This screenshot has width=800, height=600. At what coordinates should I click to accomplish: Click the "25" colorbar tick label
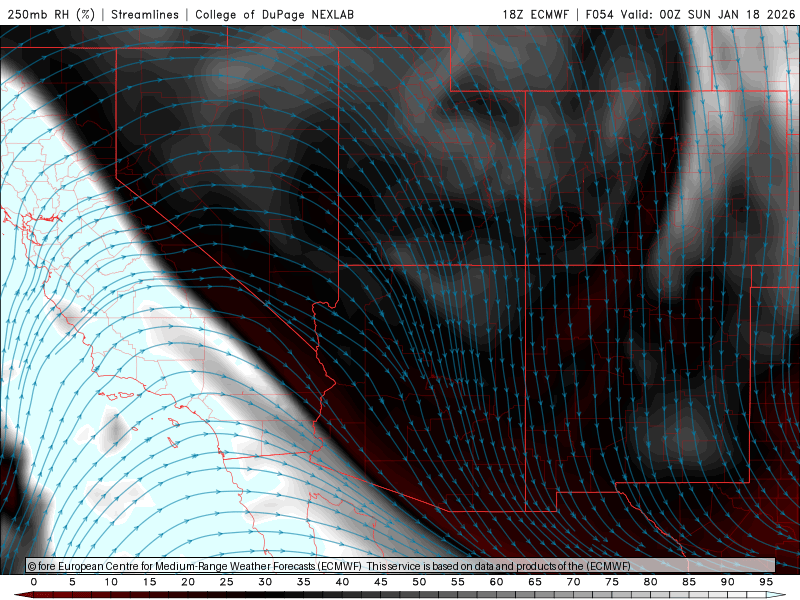click(x=227, y=582)
